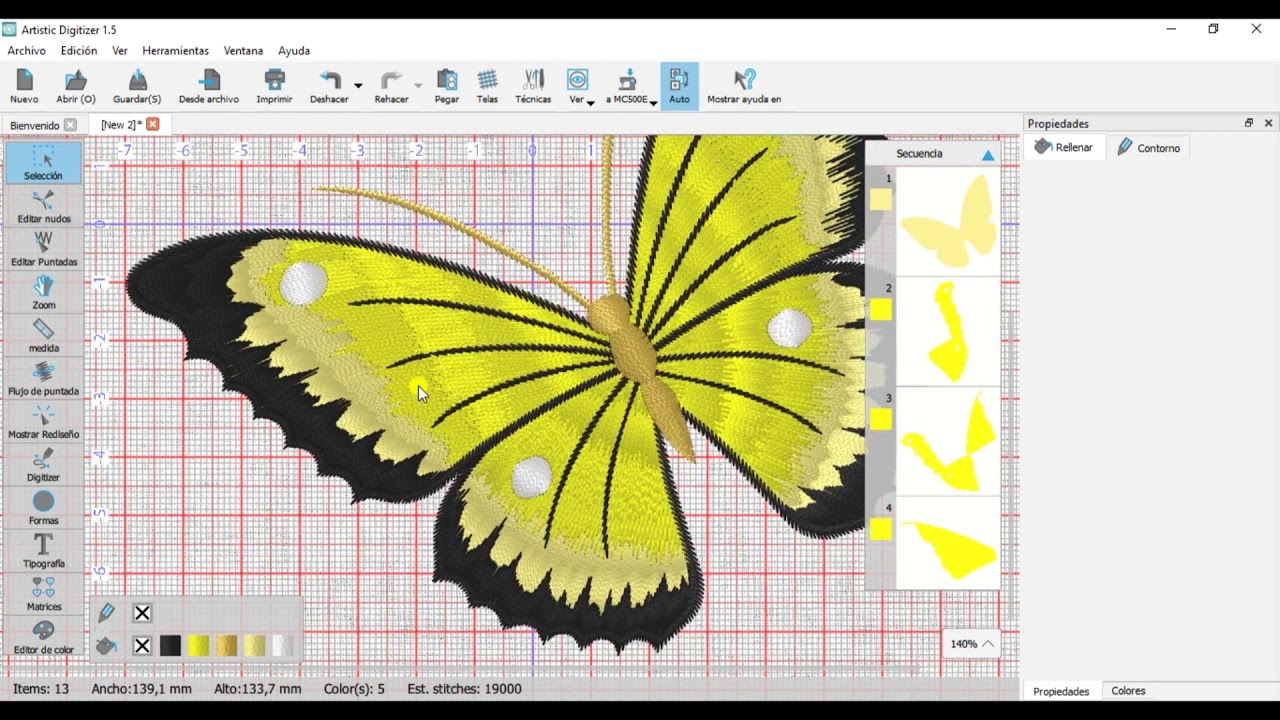Open the Ventana menu
Viewport: 1280px width, 720px height.
tap(243, 50)
